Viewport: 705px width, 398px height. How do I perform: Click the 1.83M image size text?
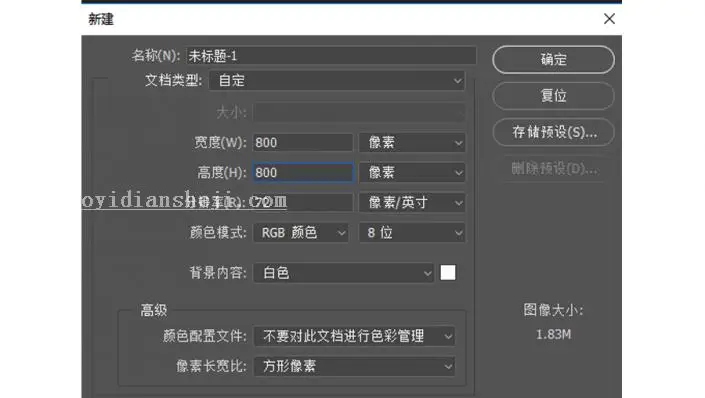click(x=553, y=335)
